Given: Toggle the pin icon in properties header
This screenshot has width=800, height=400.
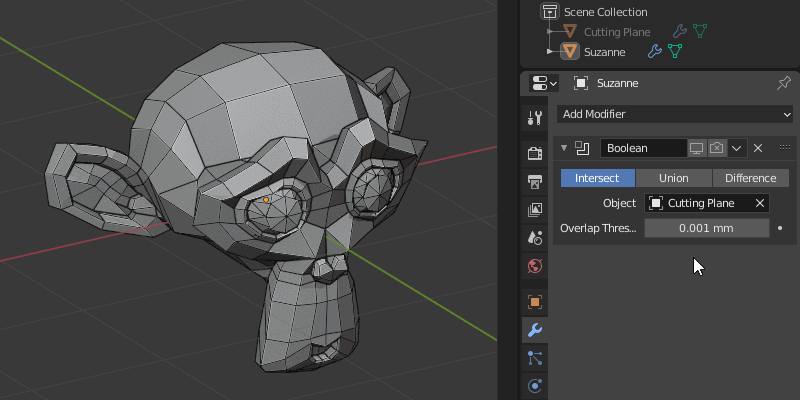Looking at the screenshot, I should pyautogui.click(x=784, y=83).
